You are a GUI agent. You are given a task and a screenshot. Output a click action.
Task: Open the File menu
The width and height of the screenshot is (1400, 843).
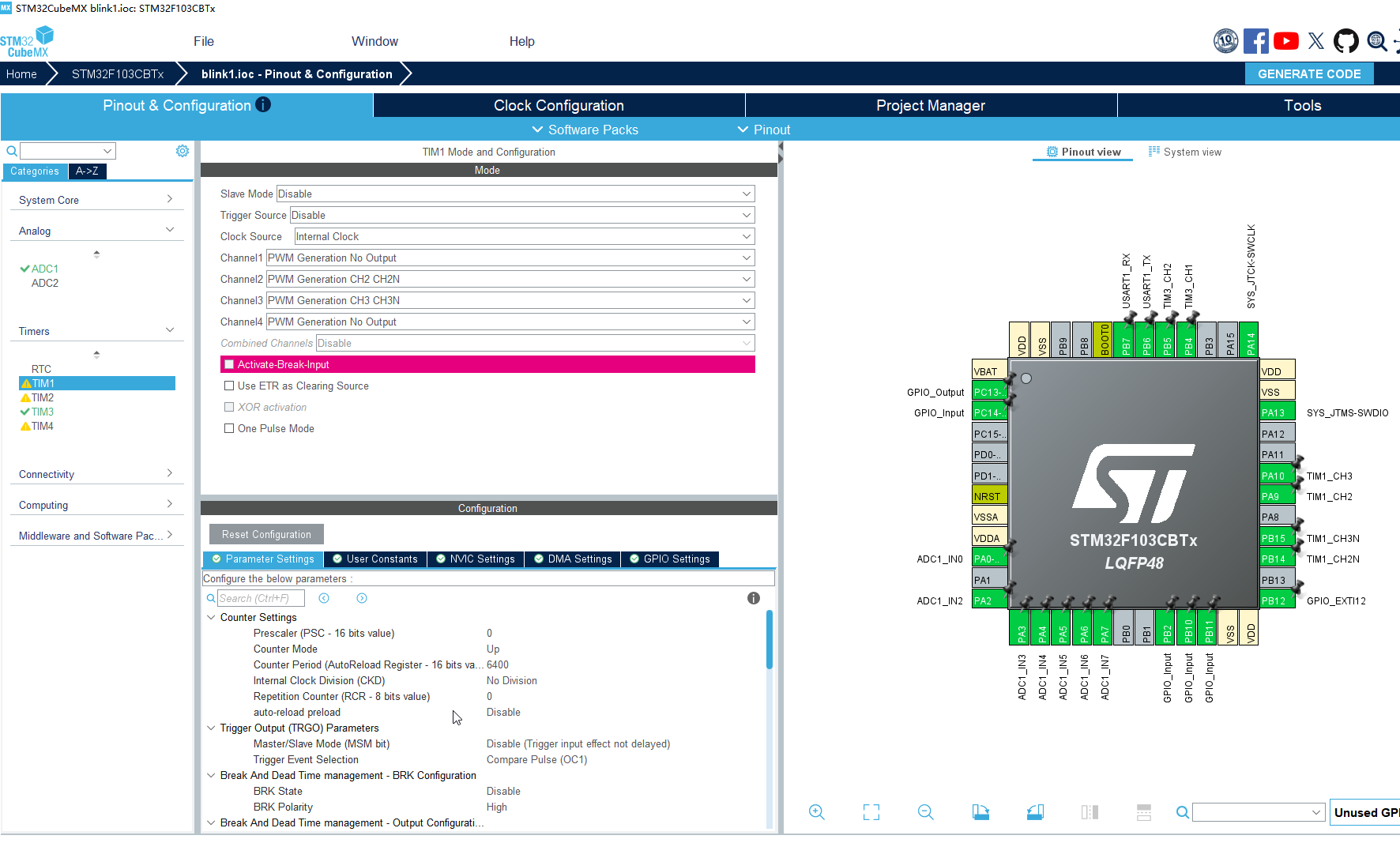(204, 41)
